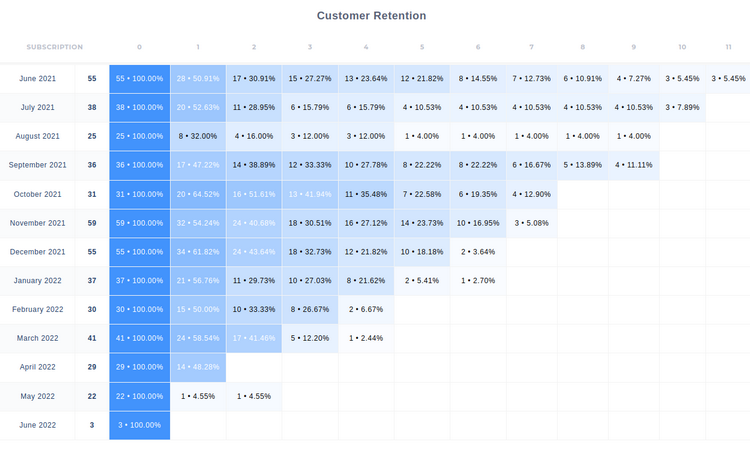Click cell '5 • 12.20%'

pos(310,338)
